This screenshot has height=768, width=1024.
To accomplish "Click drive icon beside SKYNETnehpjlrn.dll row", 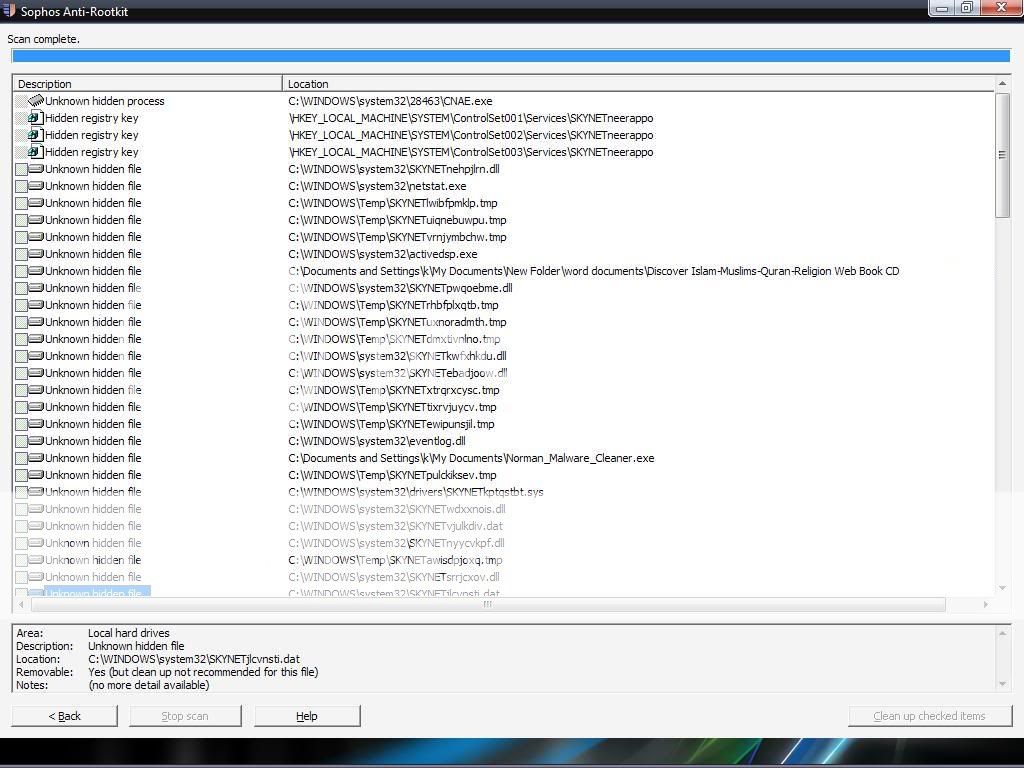I will [36, 168].
